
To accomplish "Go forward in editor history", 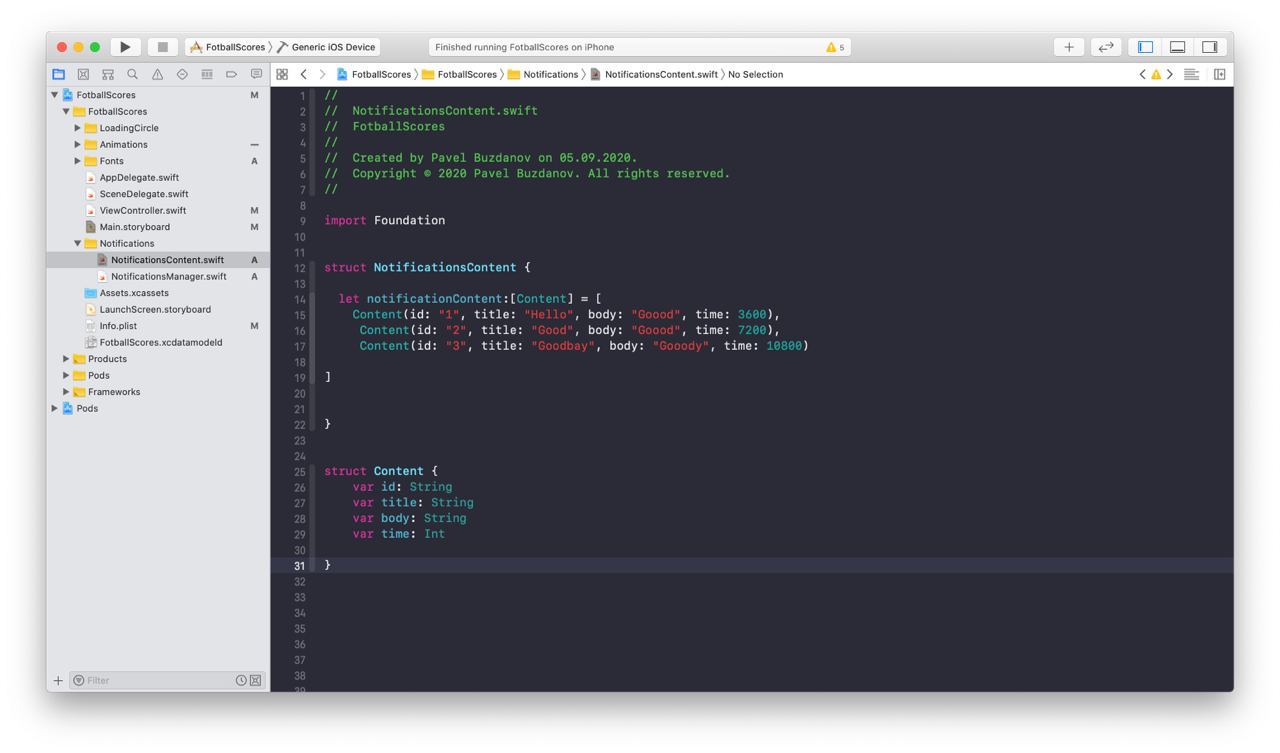I will (x=322, y=74).
